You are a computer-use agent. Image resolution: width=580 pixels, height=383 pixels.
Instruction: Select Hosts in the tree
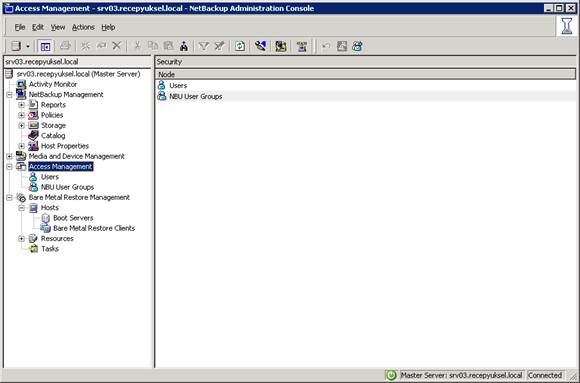50,208
